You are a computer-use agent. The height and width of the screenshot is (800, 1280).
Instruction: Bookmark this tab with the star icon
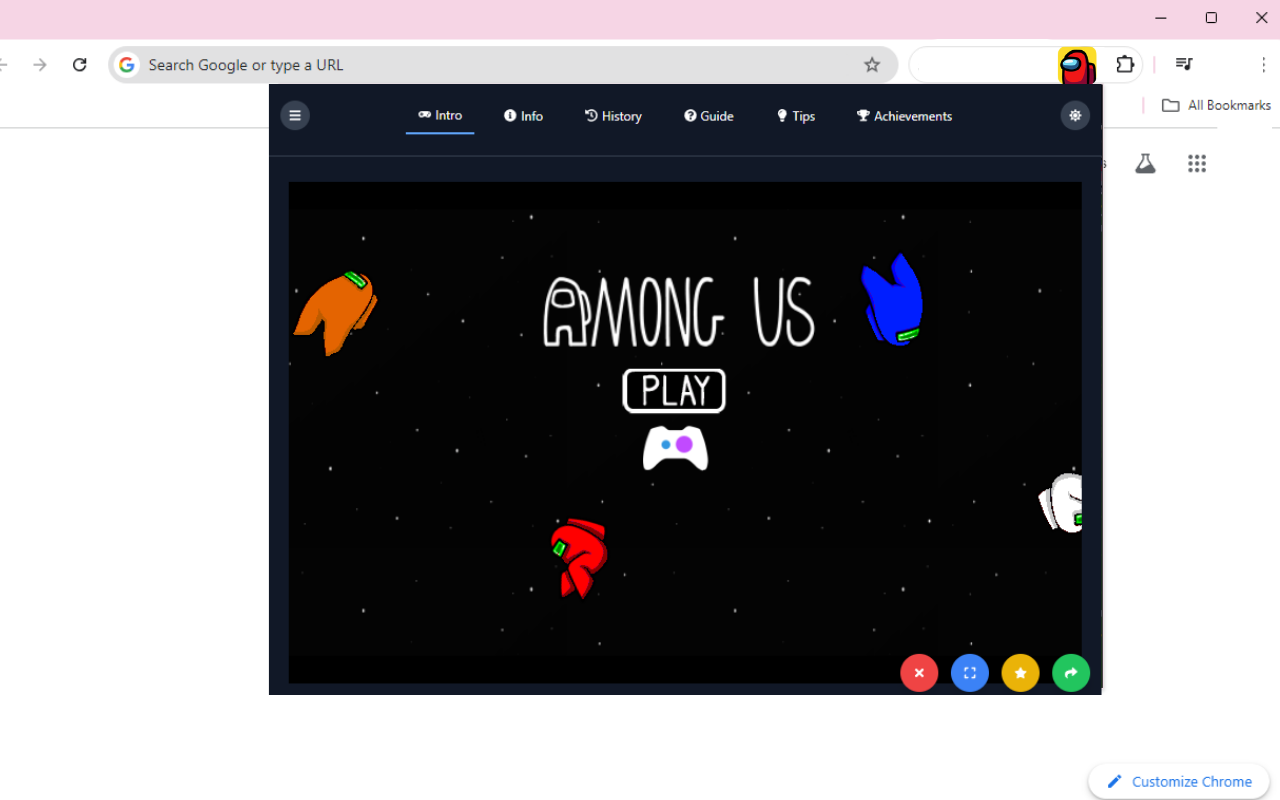pyautogui.click(x=872, y=65)
